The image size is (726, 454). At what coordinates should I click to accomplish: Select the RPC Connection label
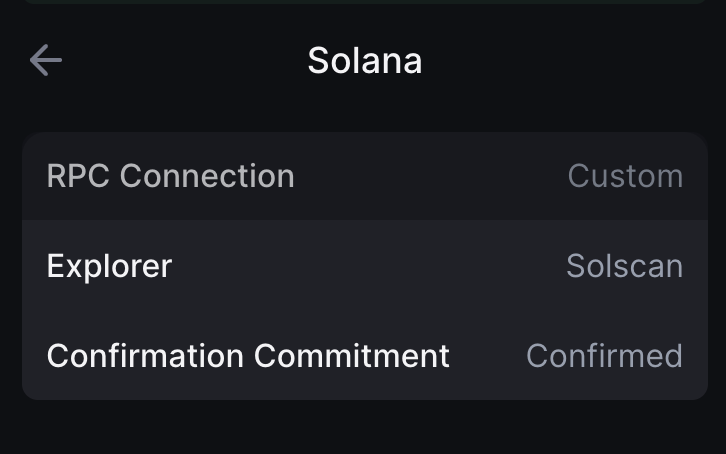click(x=171, y=176)
